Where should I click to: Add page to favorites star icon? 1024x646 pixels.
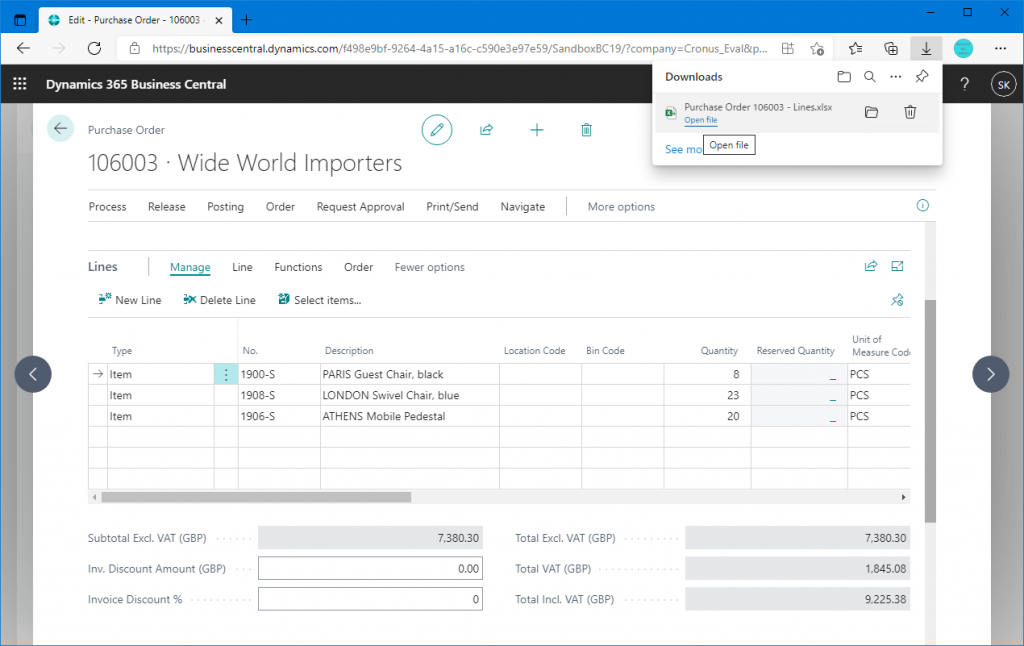(817, 48)
